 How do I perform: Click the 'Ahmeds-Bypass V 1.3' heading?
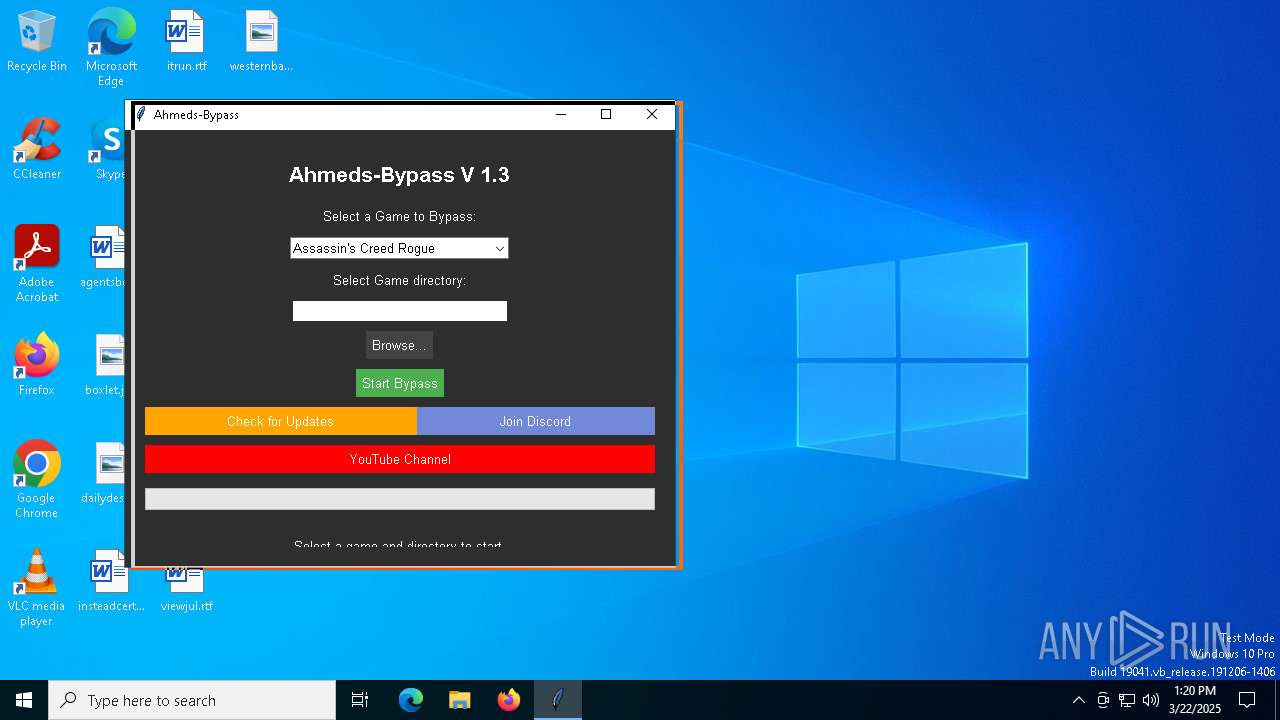coord(399,175)
